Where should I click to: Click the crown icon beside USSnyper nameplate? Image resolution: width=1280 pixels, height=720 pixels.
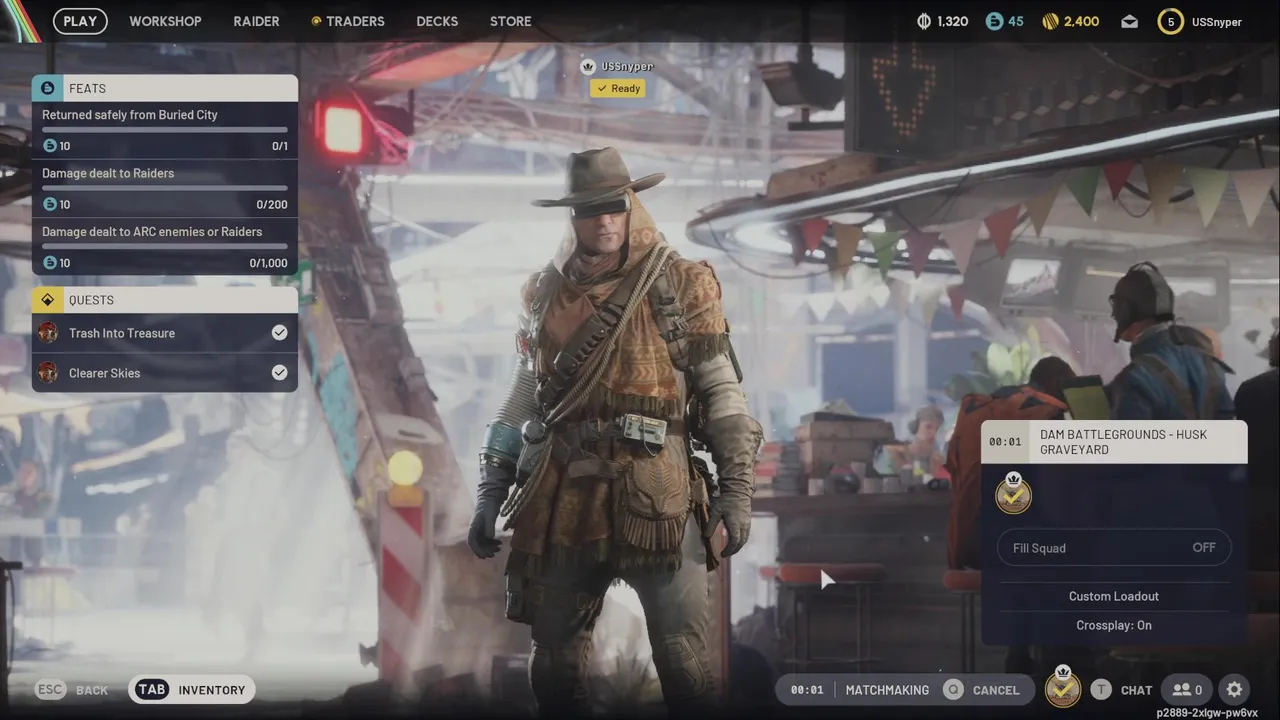pyautogui.click(x=588, y=67)
